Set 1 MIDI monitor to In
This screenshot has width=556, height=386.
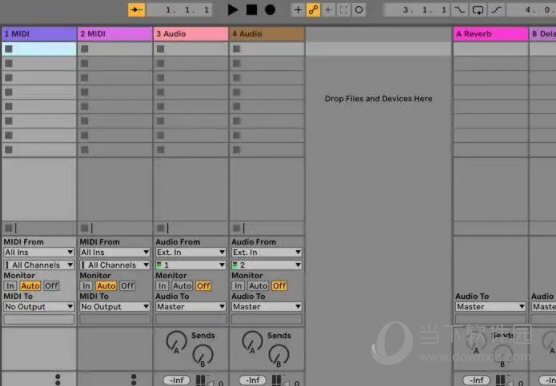10,286
